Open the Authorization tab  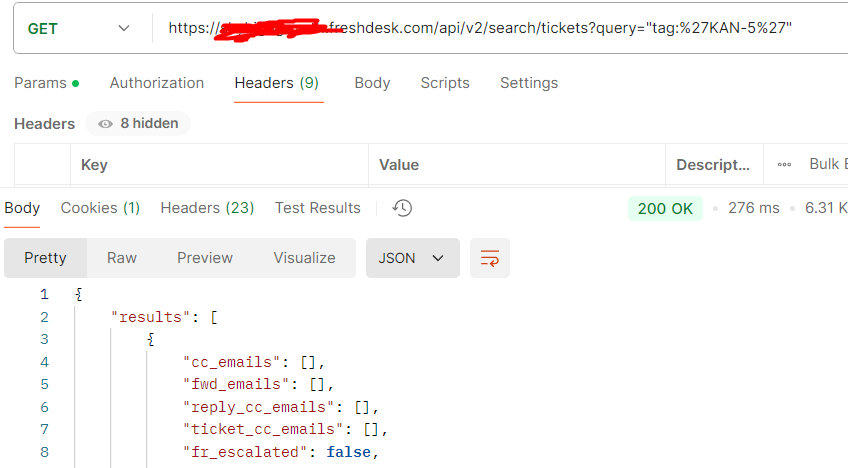coord(157,83)
